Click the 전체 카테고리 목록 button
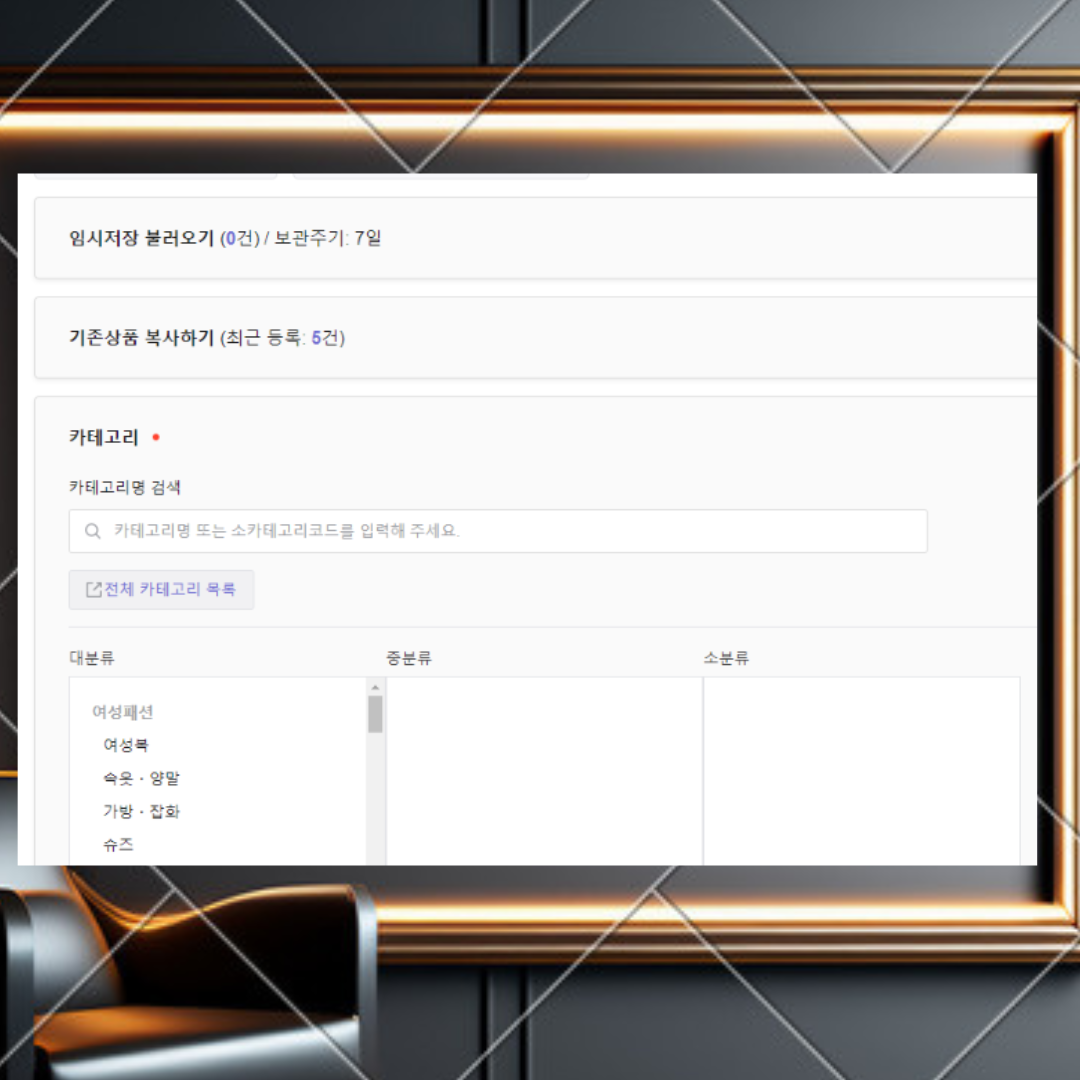The height and width of the screenshot is (1080, 1080). [160, 589]
